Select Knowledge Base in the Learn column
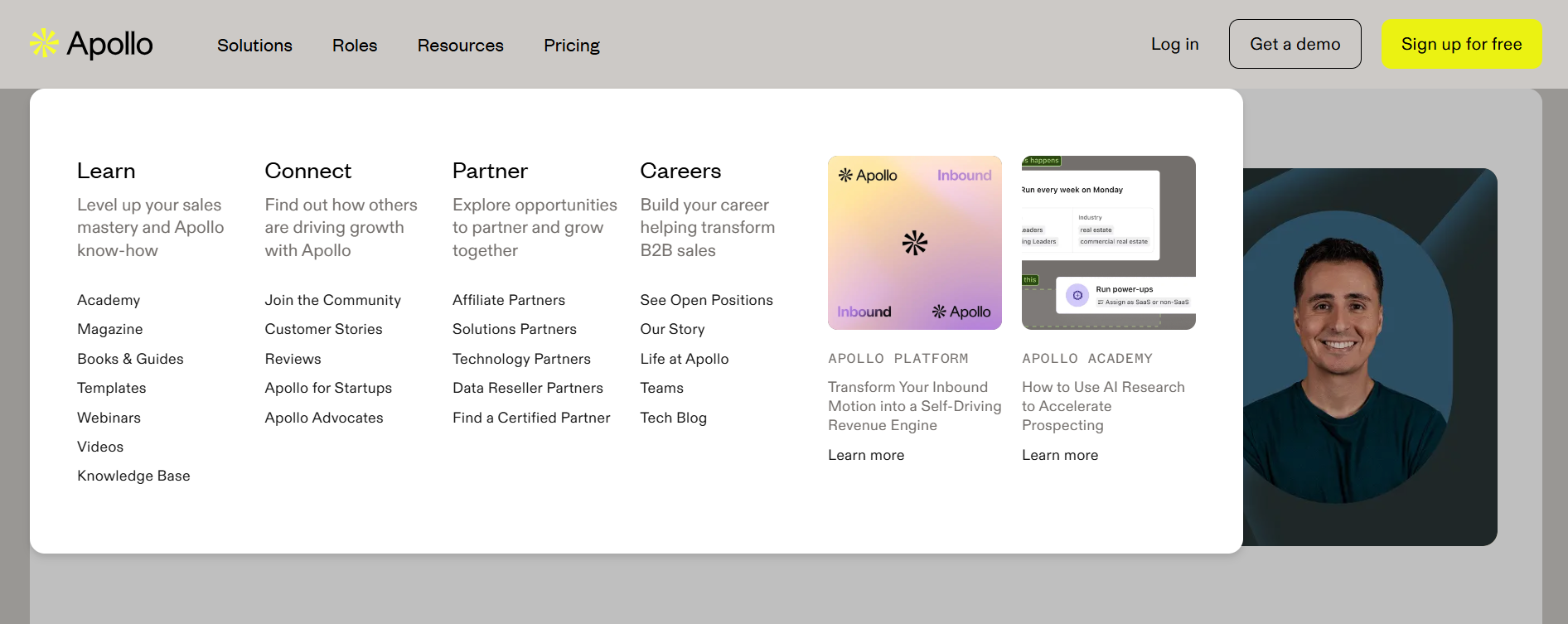 [x=133, y=476]
